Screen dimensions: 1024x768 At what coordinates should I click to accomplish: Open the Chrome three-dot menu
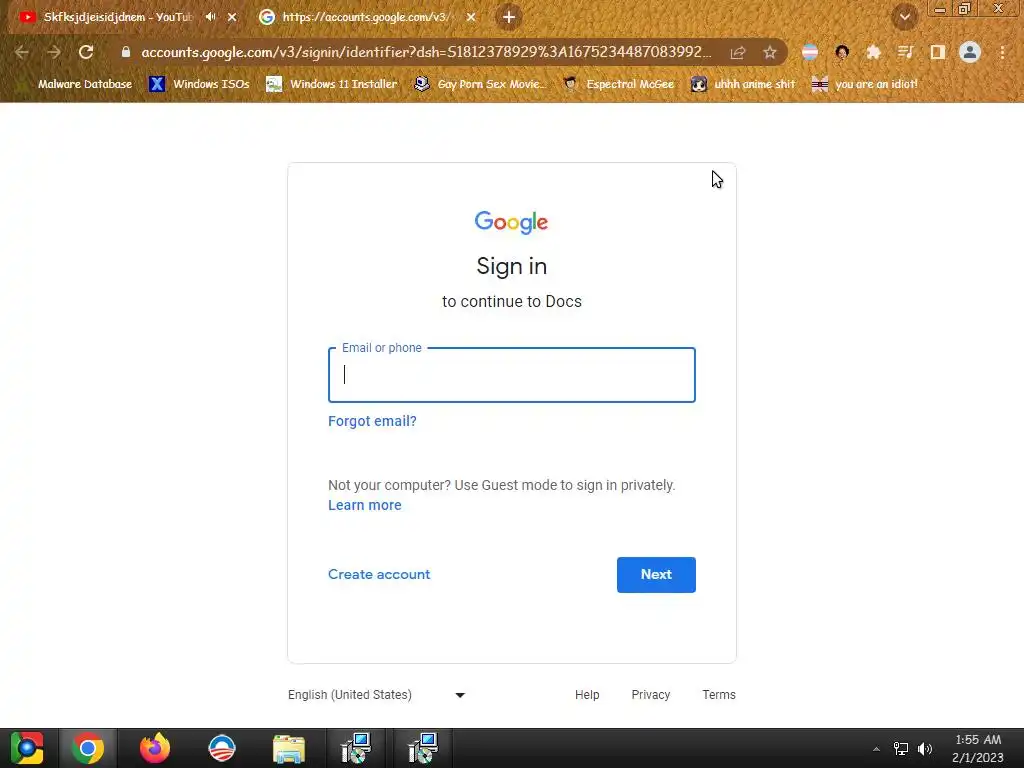point(1002,52)
